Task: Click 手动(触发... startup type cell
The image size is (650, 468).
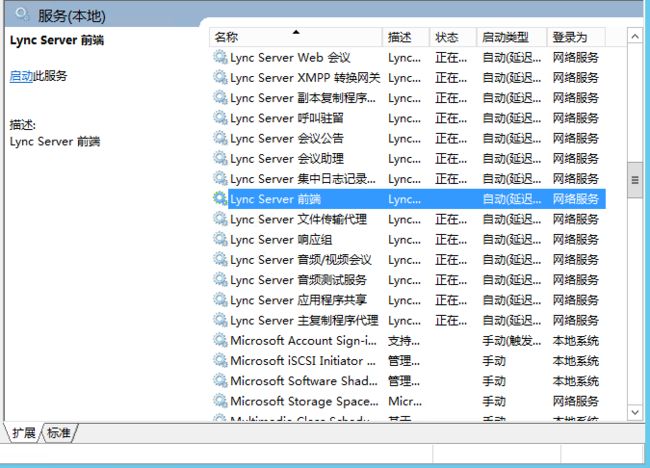Action: [x=512, y=341]
